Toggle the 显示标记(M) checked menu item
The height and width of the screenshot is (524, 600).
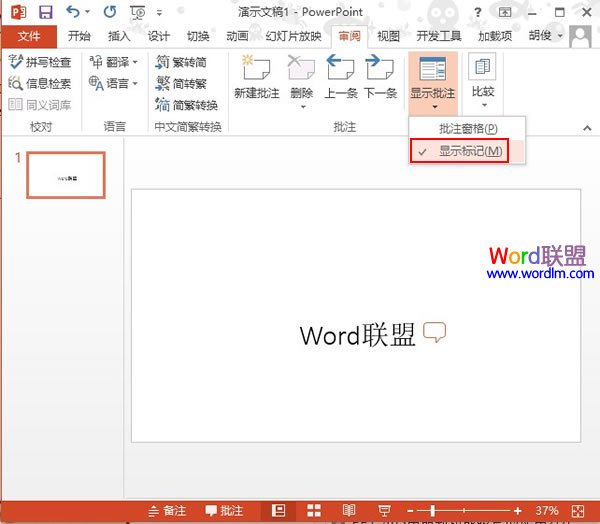tap(467, 151)
